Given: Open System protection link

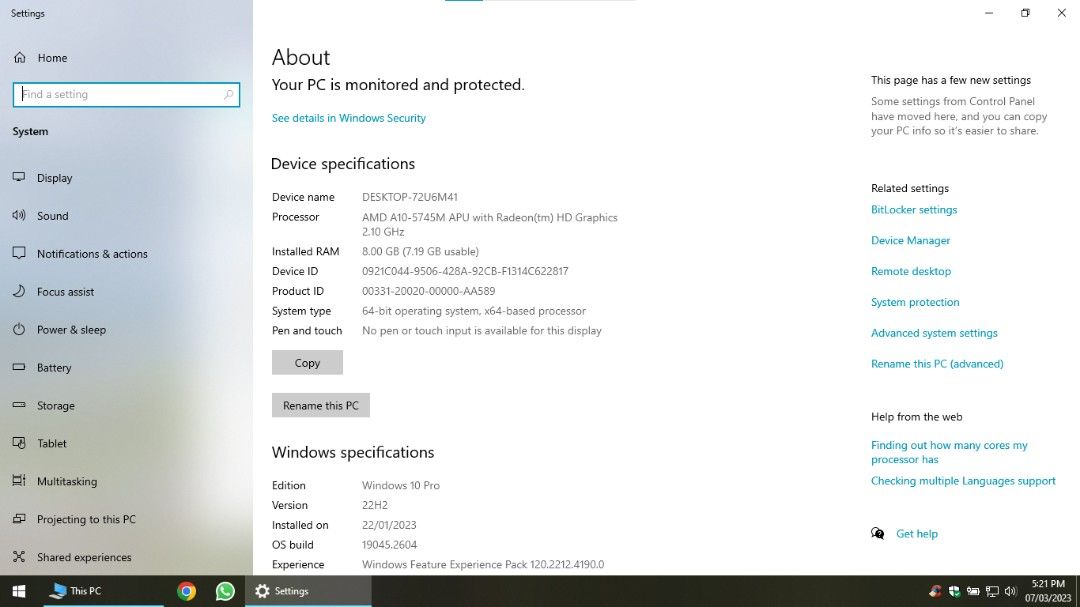Looking at the screenshot, I should 915,302.
